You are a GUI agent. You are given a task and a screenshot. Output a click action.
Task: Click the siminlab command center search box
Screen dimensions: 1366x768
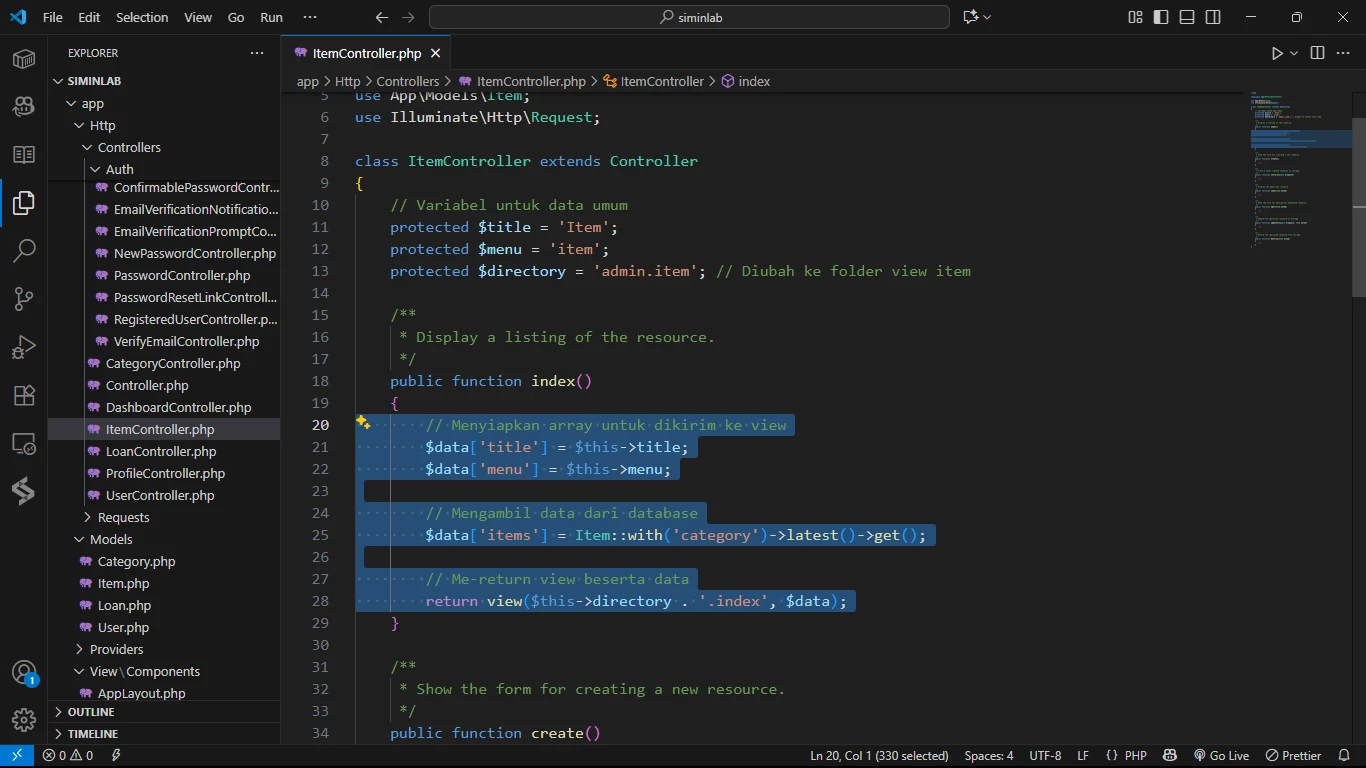tap(689, 17)
